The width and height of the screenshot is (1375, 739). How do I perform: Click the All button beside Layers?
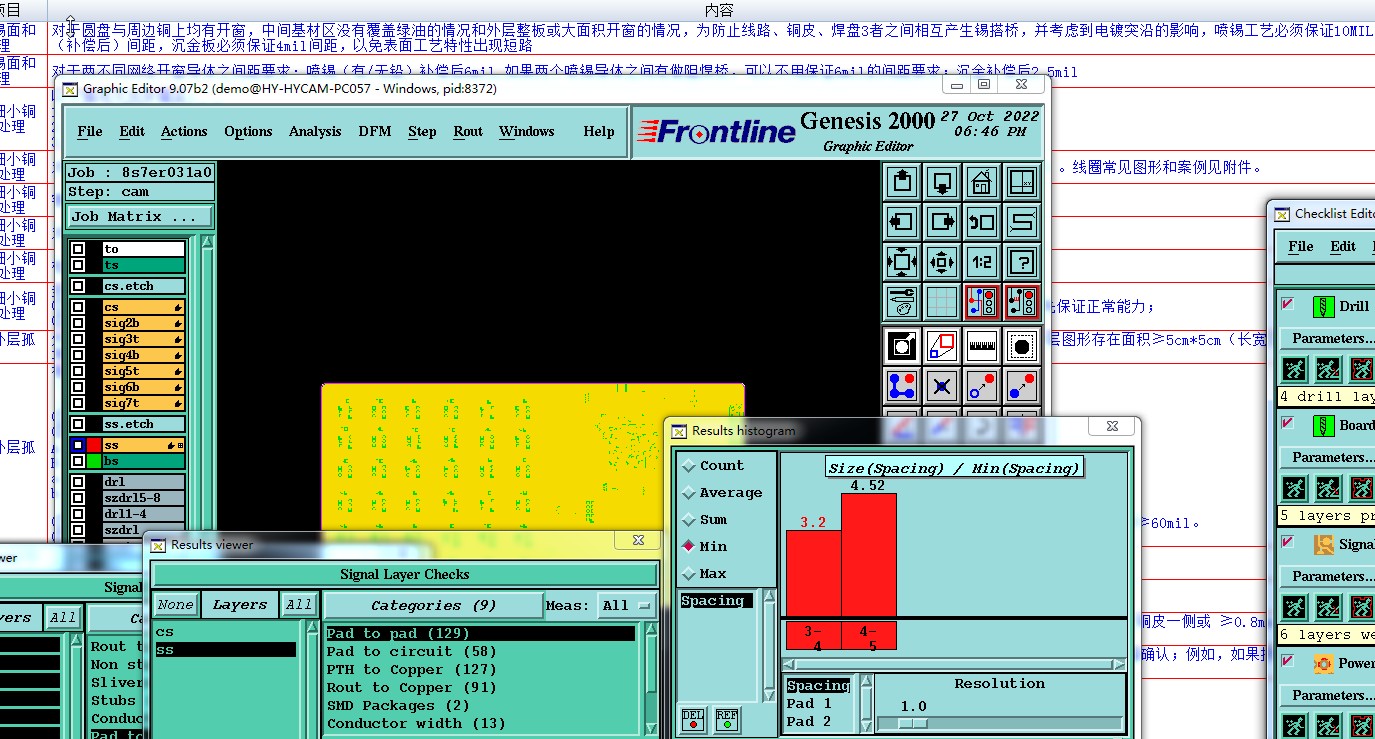(x=299, y=605)
